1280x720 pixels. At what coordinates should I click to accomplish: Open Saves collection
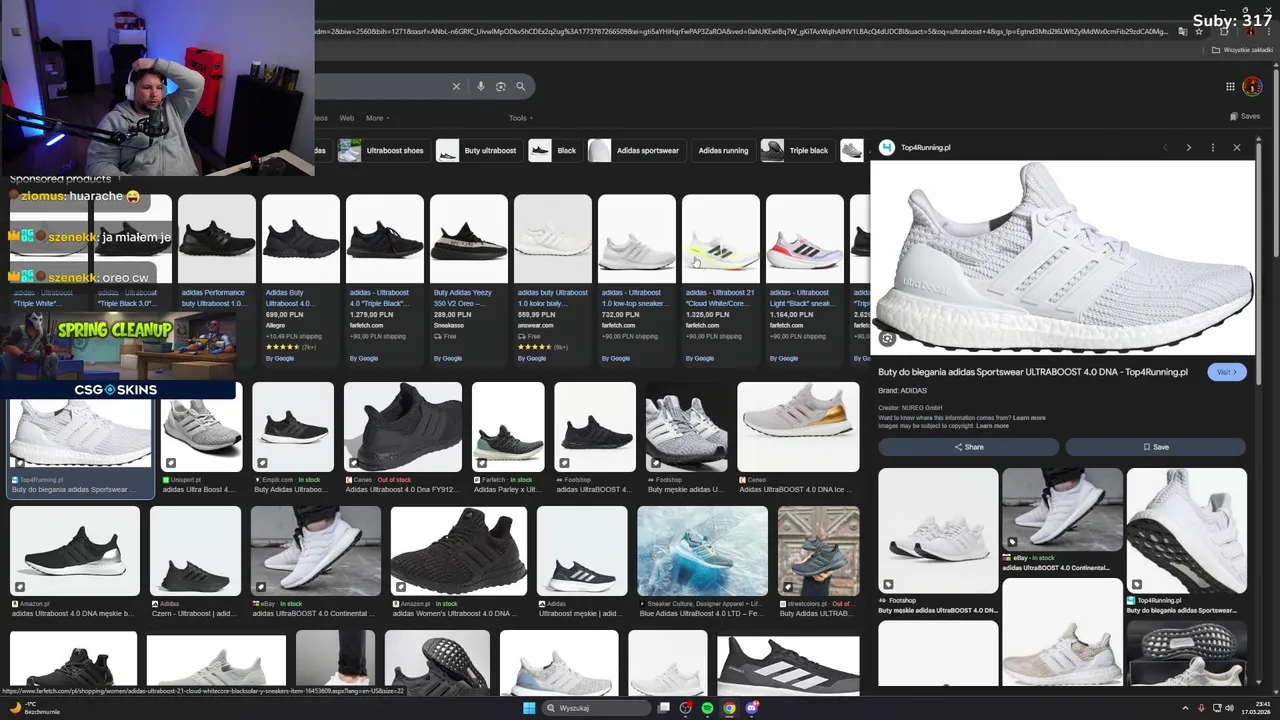click(1245, 117)
